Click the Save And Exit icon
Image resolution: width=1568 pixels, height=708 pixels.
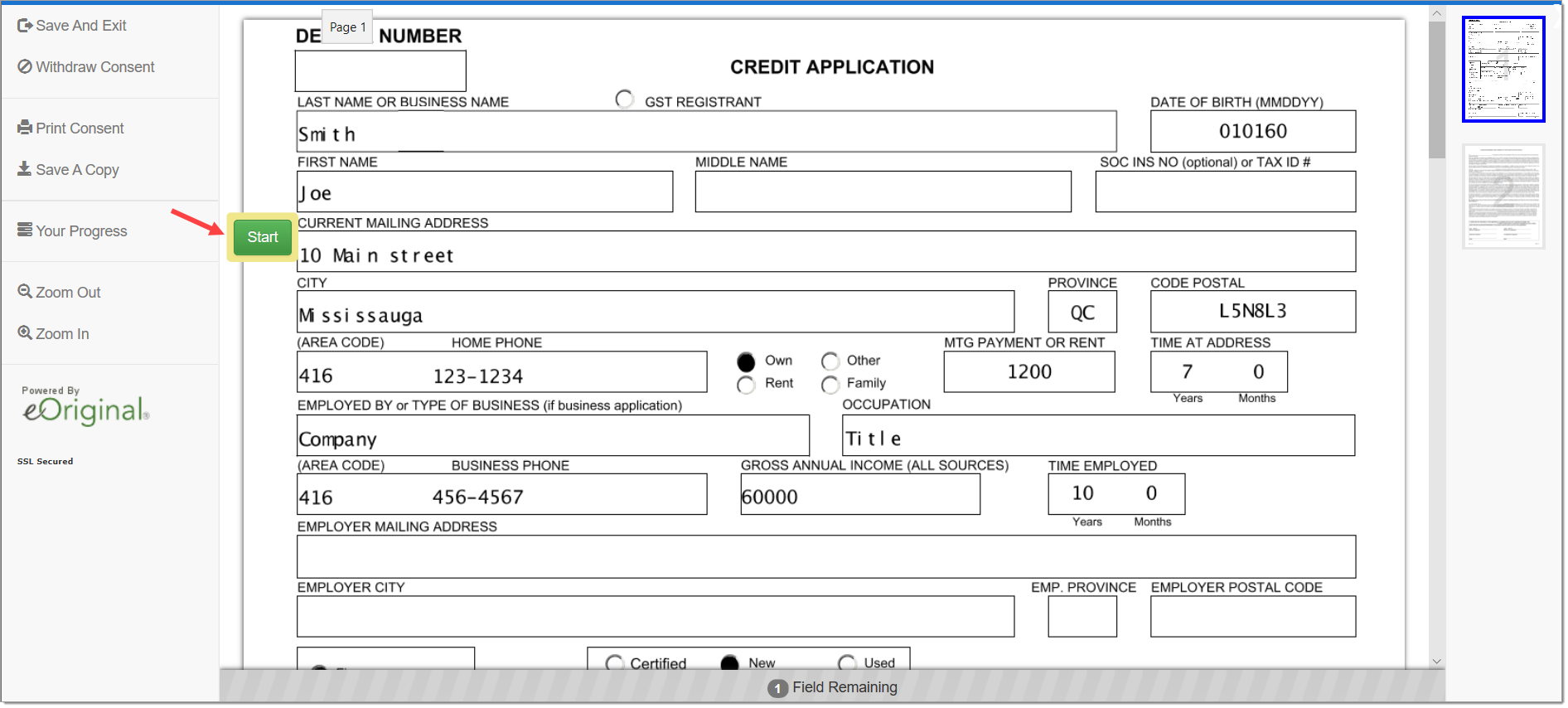(x=25, y=26)
